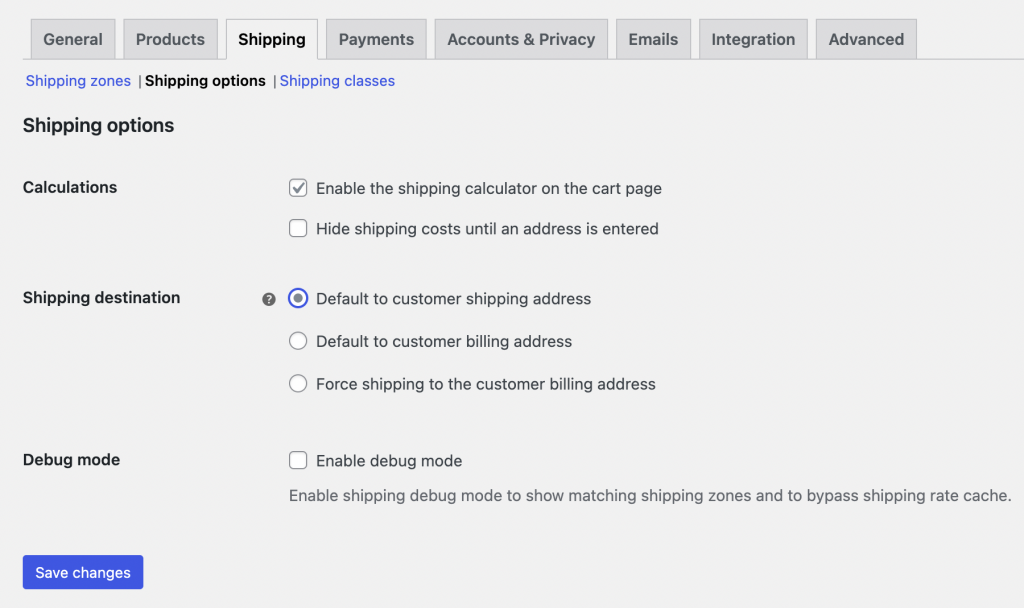The image size is (1024, 608).
Task: Force shipping to the customer billing address
Action: tap(298, 383)
